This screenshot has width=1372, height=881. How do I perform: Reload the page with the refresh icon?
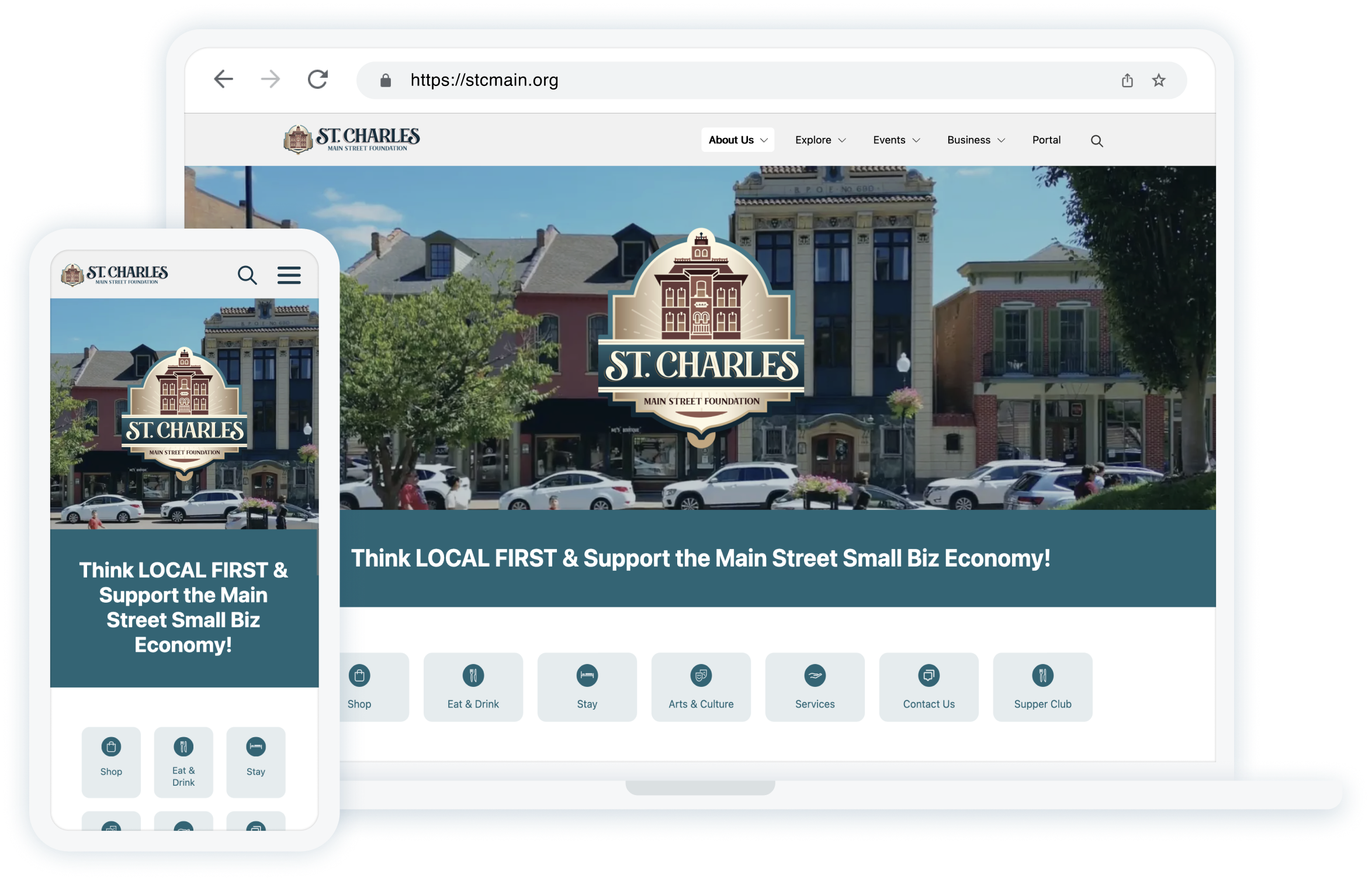point(318,79)
